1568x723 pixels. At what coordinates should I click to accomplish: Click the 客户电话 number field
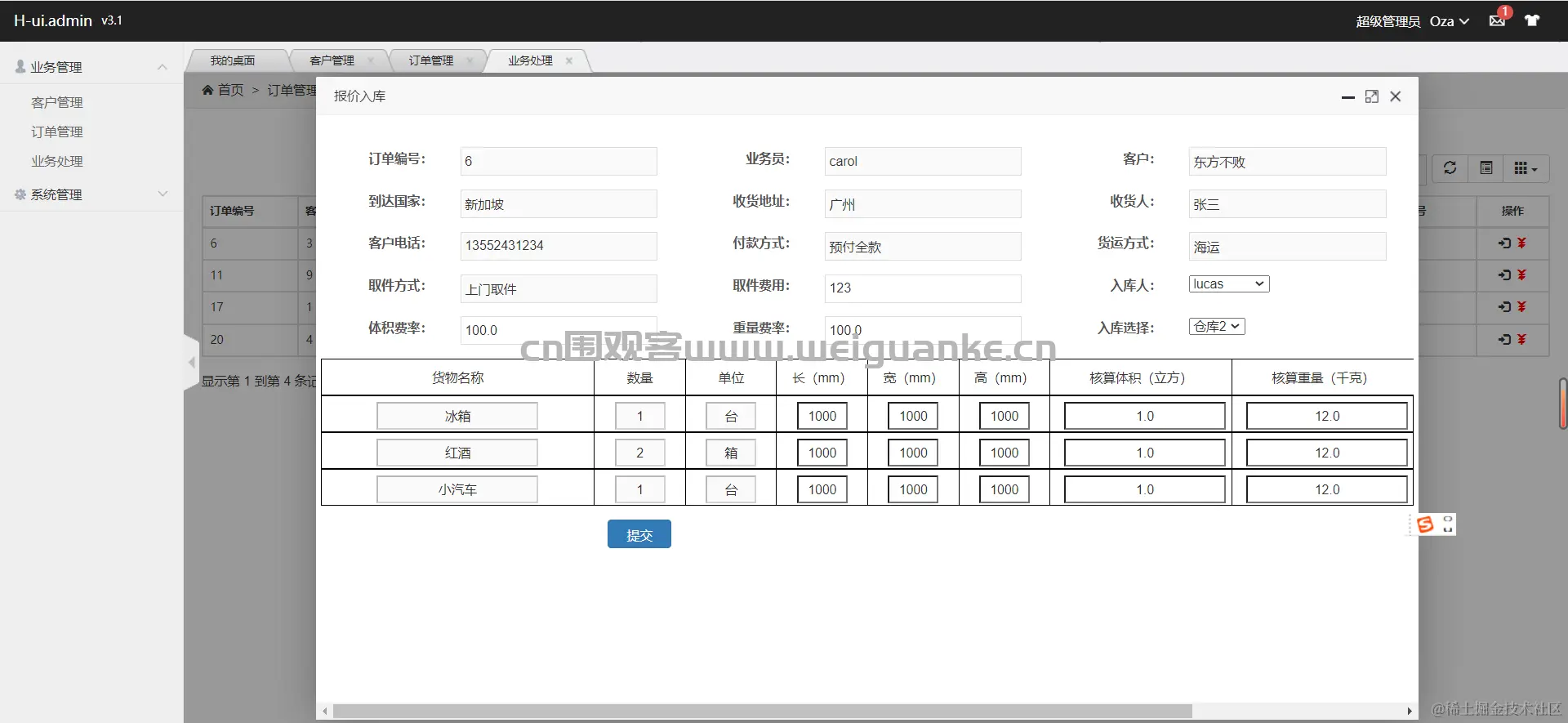[559, 246]
